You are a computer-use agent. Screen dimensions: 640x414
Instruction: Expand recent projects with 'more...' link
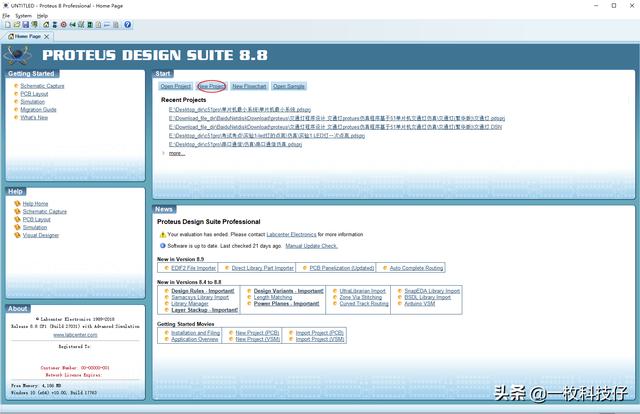(x=177, y=154)
